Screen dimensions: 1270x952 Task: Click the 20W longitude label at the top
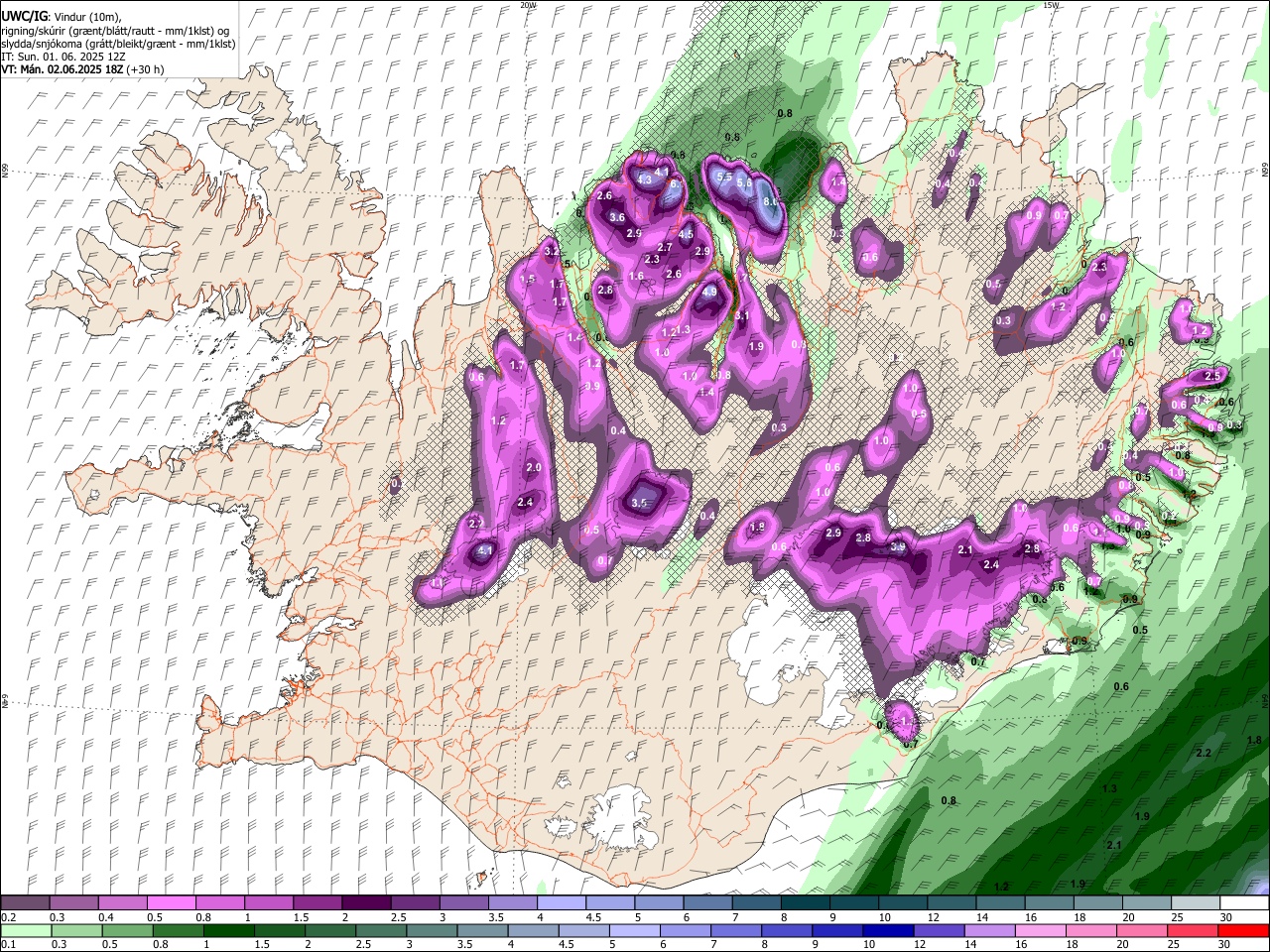pos(528,5)
